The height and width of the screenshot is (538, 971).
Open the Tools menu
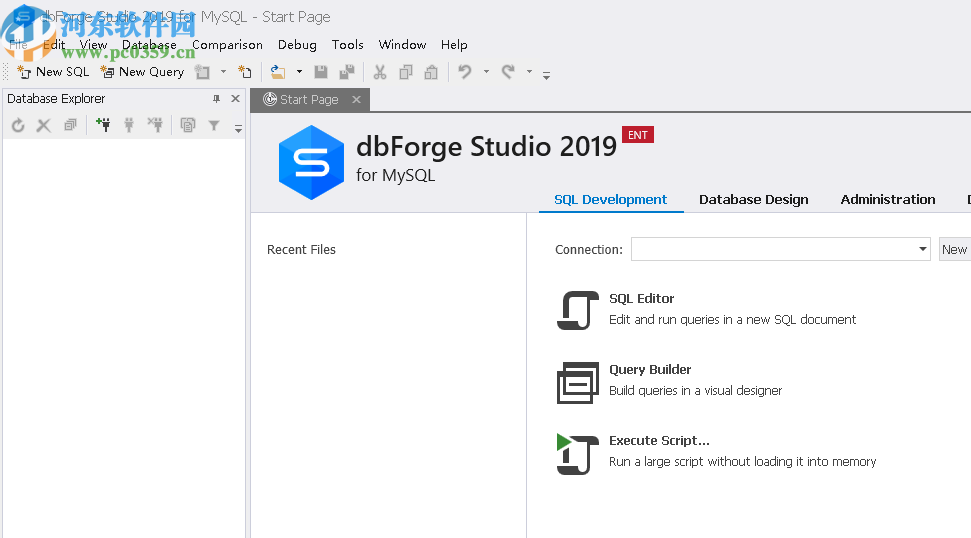pyautogui.click(x=347, y=45)
